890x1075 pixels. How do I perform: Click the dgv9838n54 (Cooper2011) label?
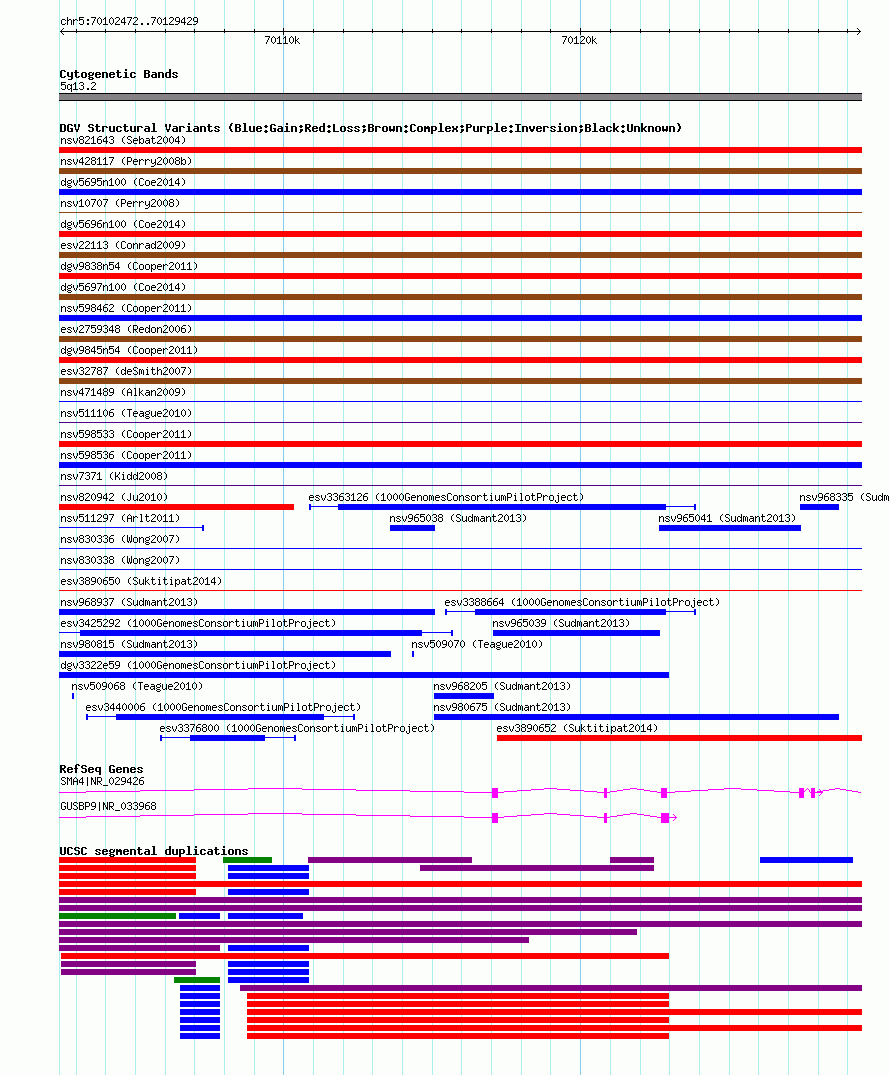[129, 266]
